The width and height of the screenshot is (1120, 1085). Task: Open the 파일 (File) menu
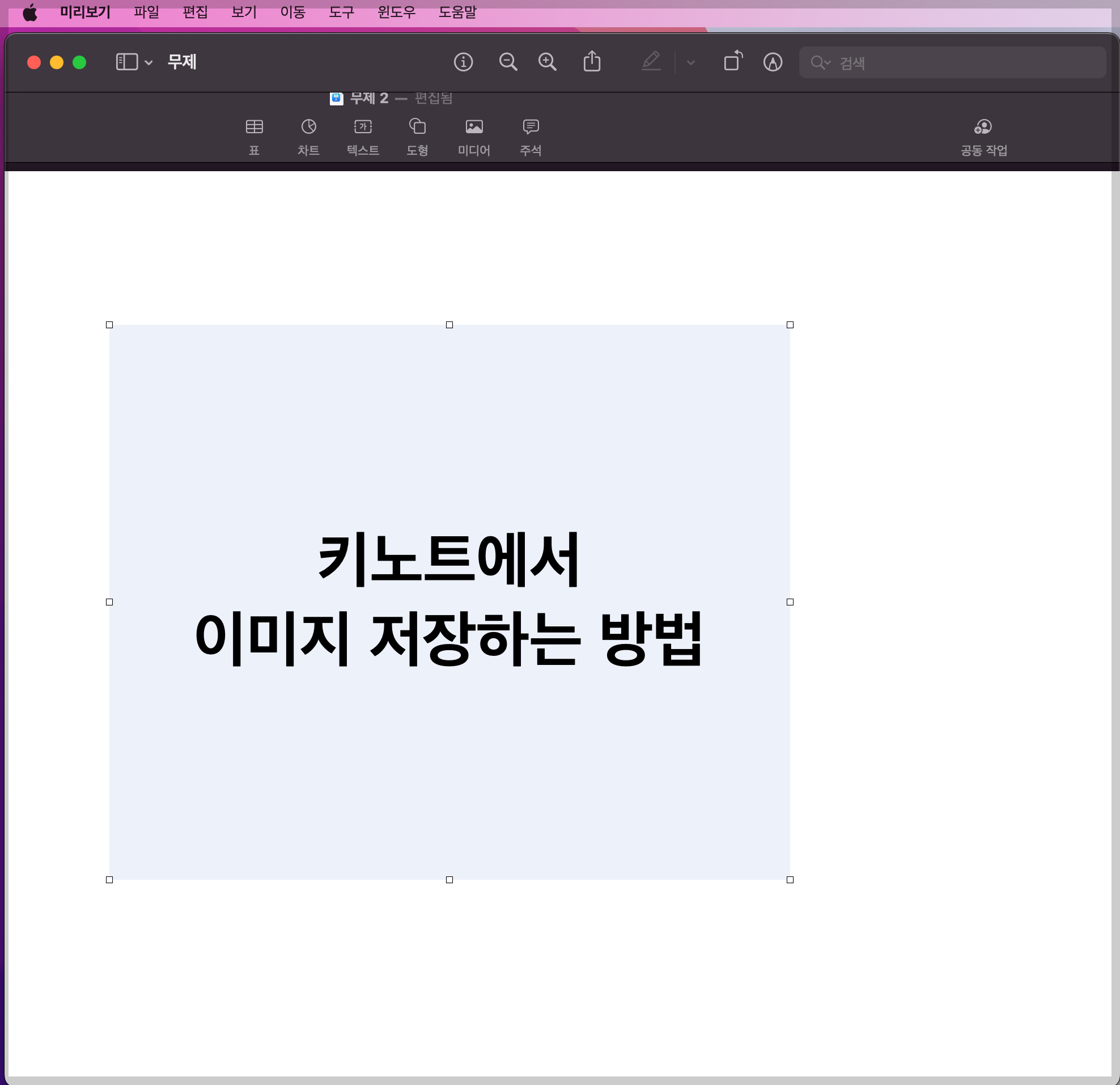[x=146, y=12]
